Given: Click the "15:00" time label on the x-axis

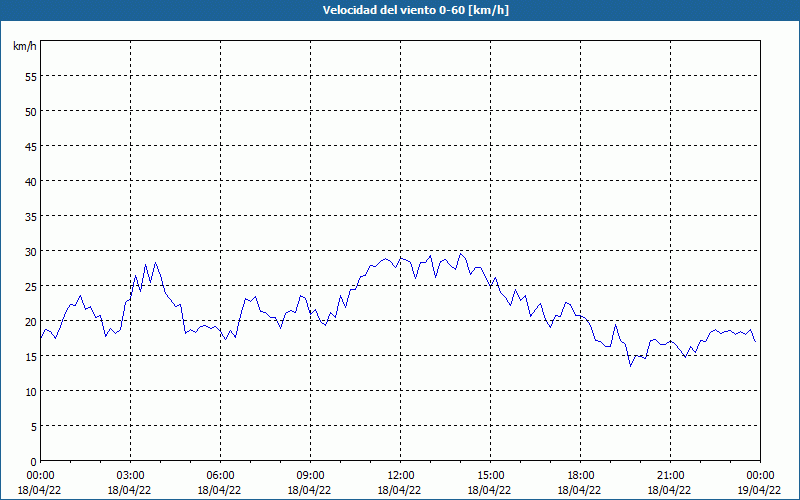Looking at the screenshot, I should coord(491,476).
